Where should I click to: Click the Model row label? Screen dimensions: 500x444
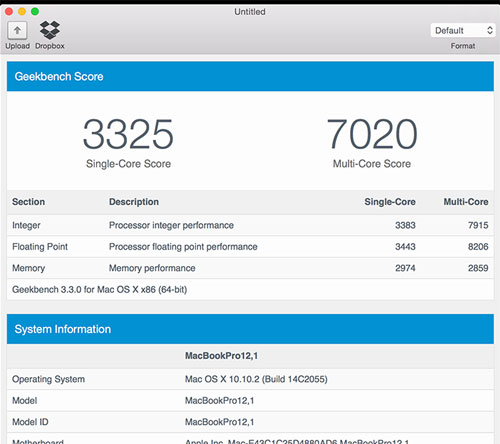[x=24, y=401]
